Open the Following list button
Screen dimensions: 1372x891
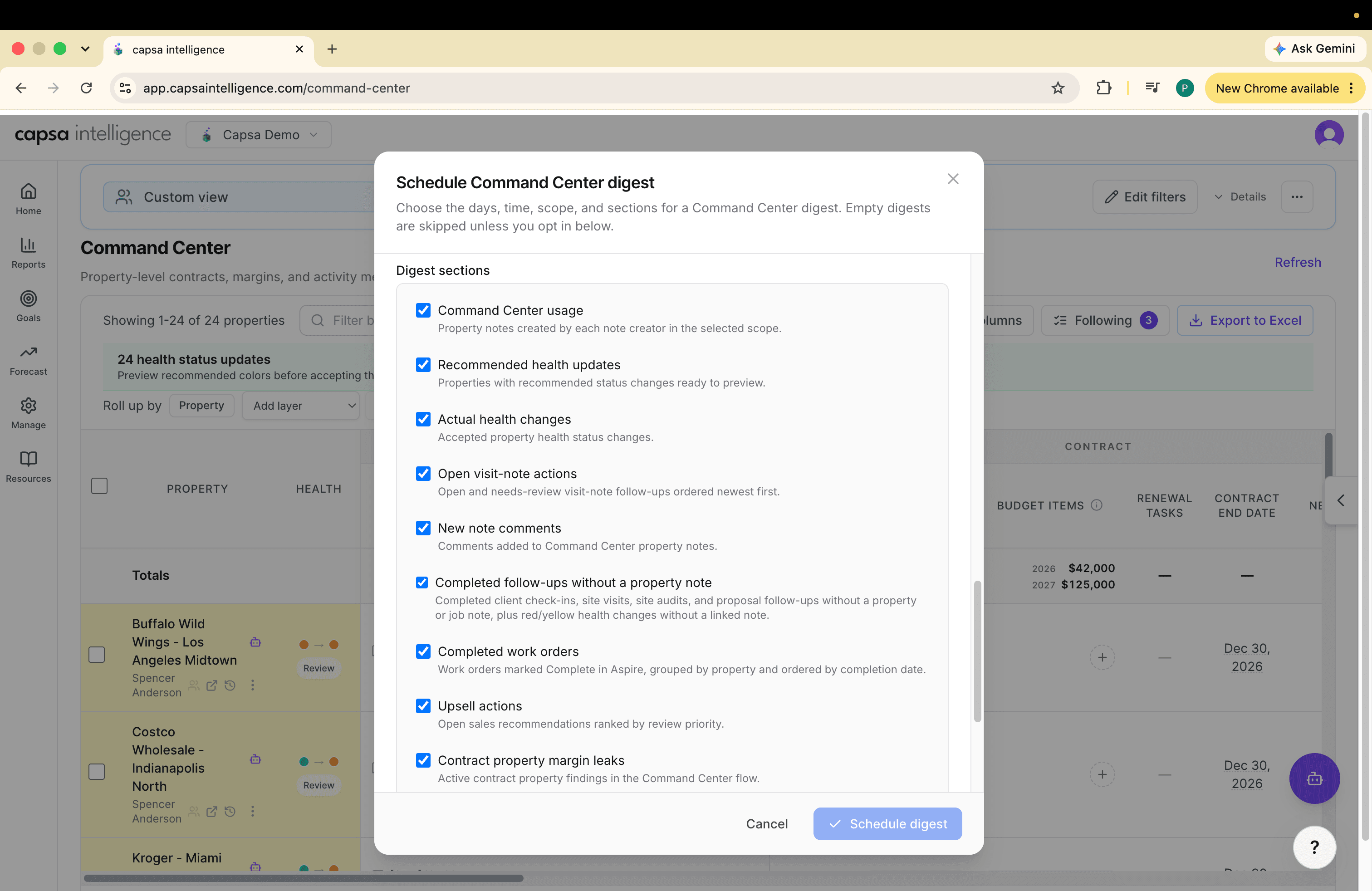[1104, 320]
